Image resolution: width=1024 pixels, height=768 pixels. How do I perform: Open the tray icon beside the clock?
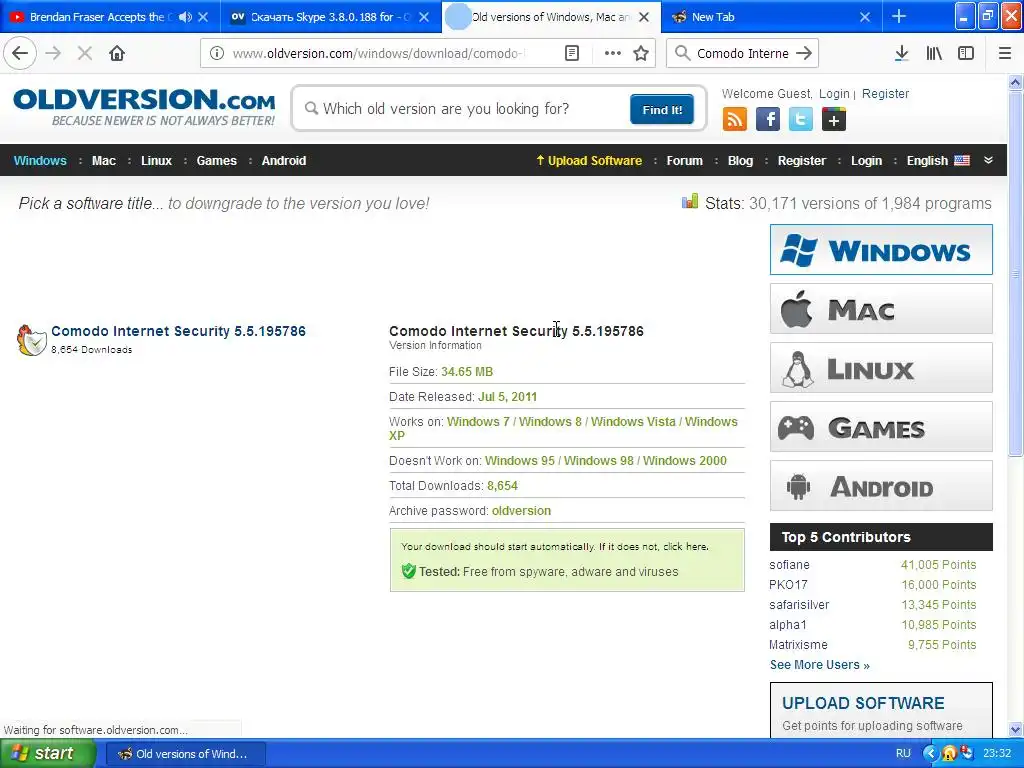point(967,753)
